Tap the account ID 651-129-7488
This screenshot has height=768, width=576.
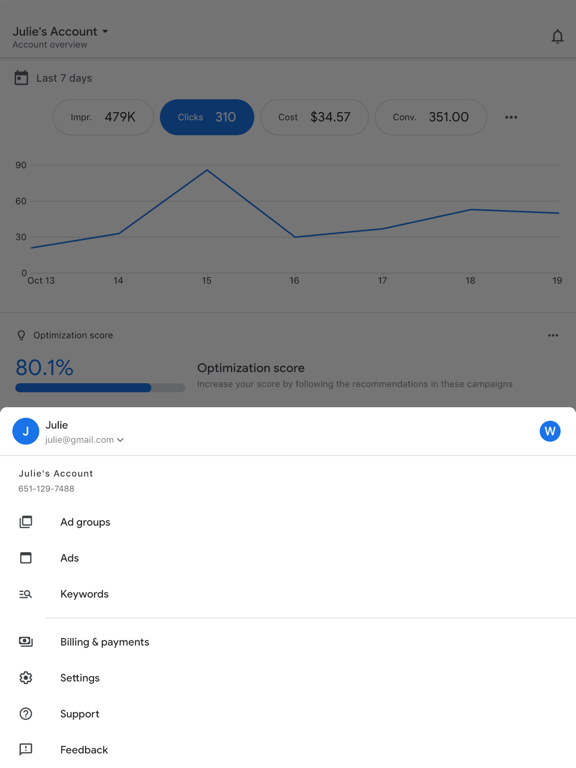(47, 489)
